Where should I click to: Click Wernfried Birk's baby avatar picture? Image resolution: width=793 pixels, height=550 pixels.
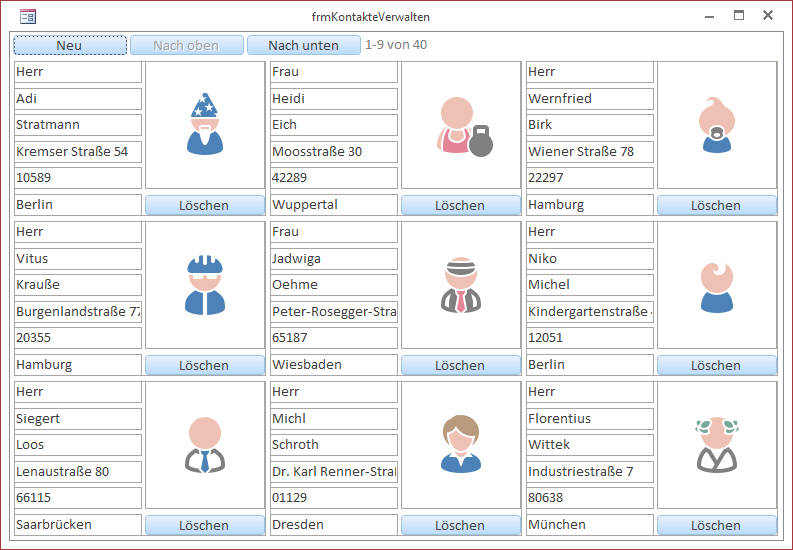tap(716, 125)
